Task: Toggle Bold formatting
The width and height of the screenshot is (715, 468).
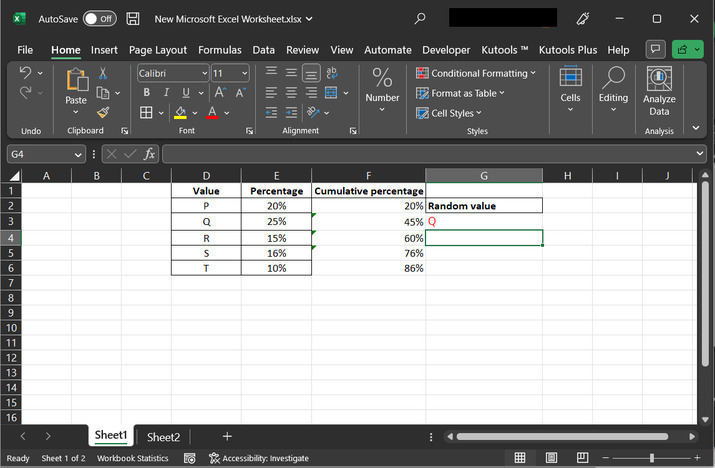Action: 146,93
